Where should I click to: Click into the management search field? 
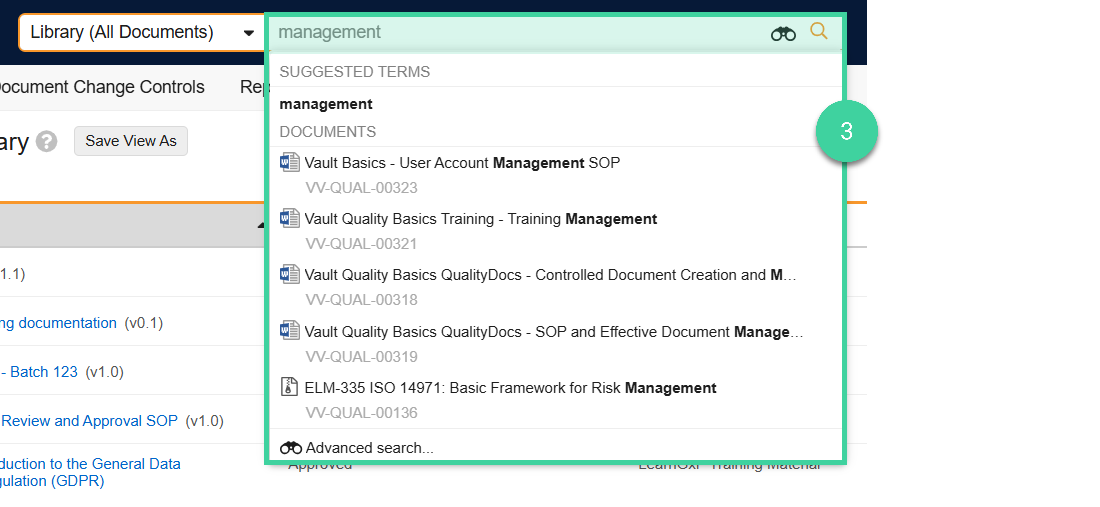click(x=519, y=32)
